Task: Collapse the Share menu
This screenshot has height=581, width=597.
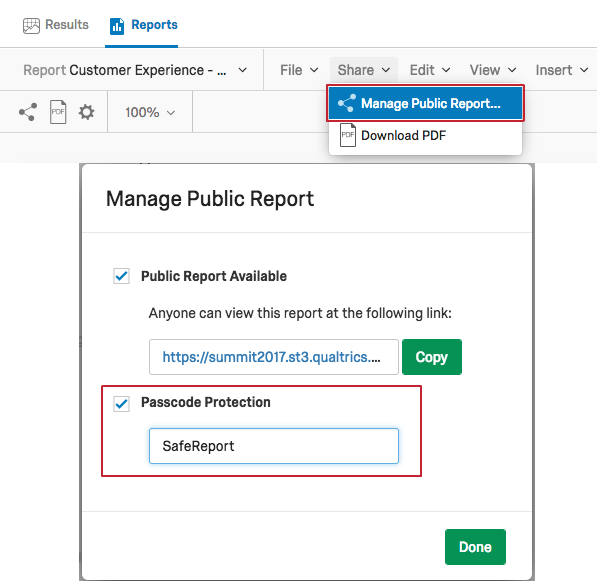Action: [364, 70]
